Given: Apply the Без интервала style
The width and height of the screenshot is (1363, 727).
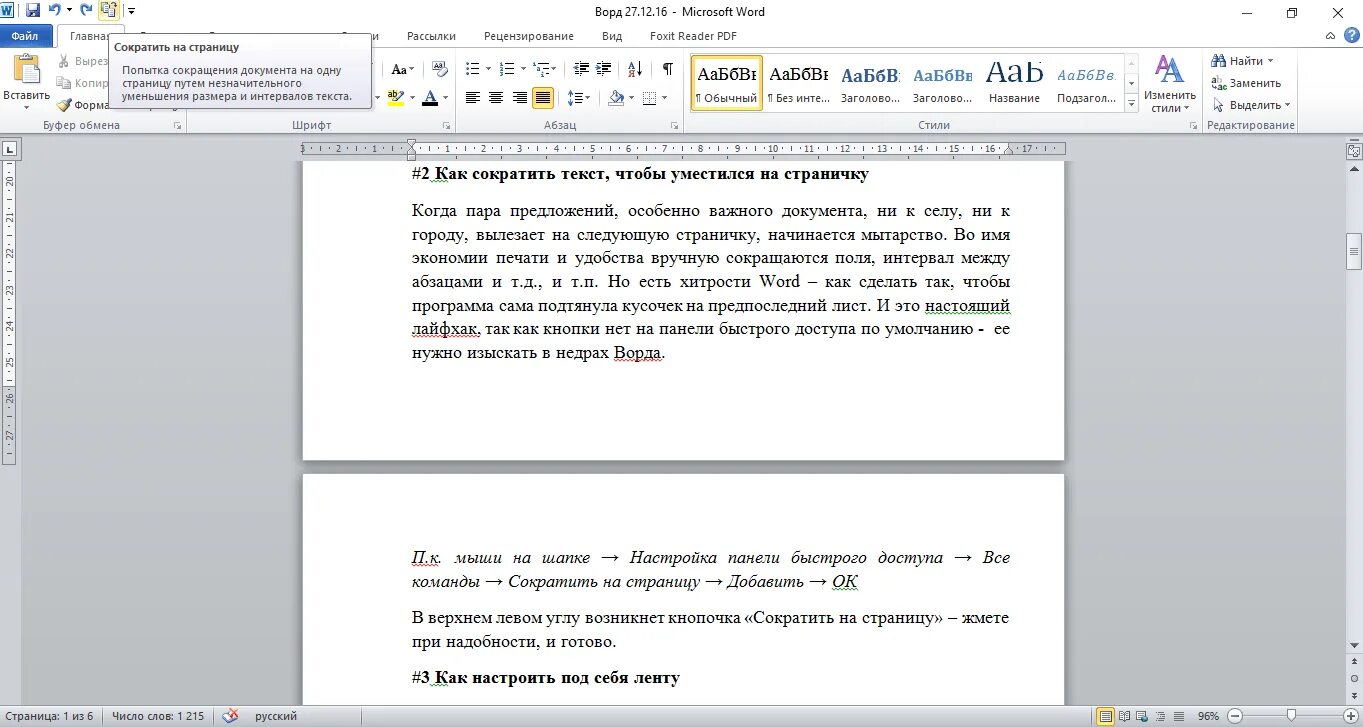Looking at the screenshot, I should [799, 83].
